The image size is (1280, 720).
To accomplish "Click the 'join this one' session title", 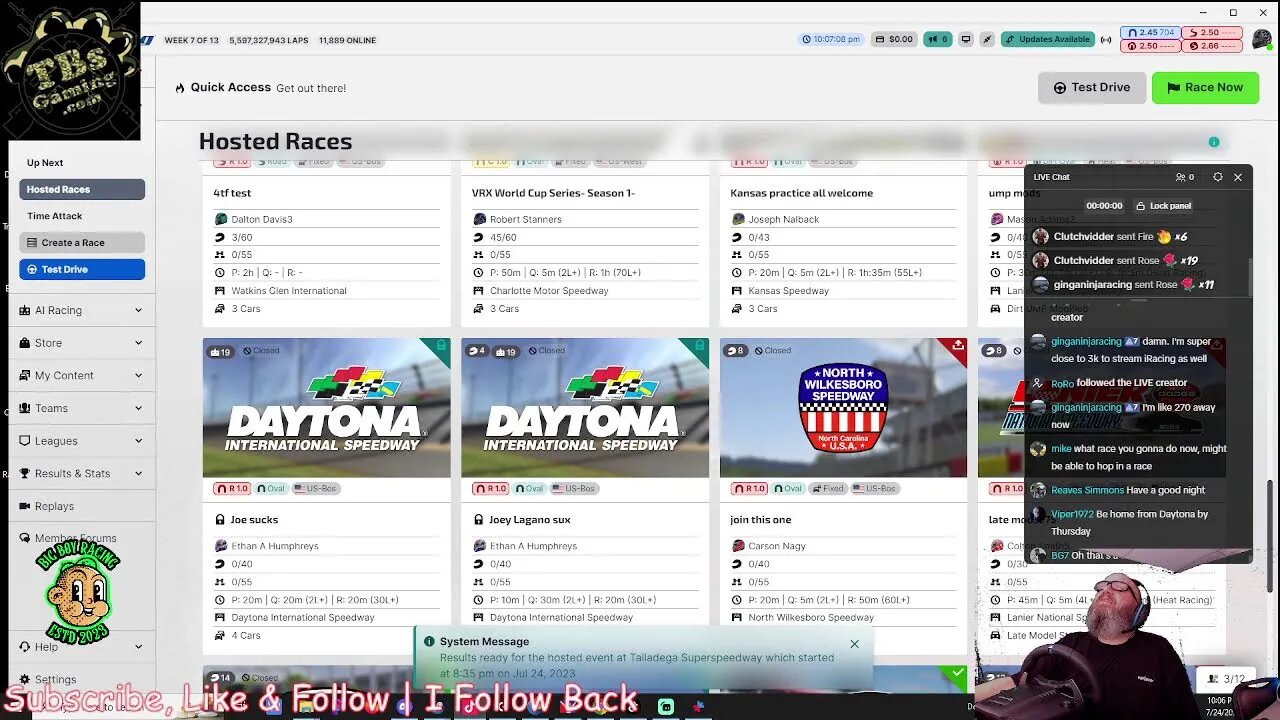I will 761,520.
